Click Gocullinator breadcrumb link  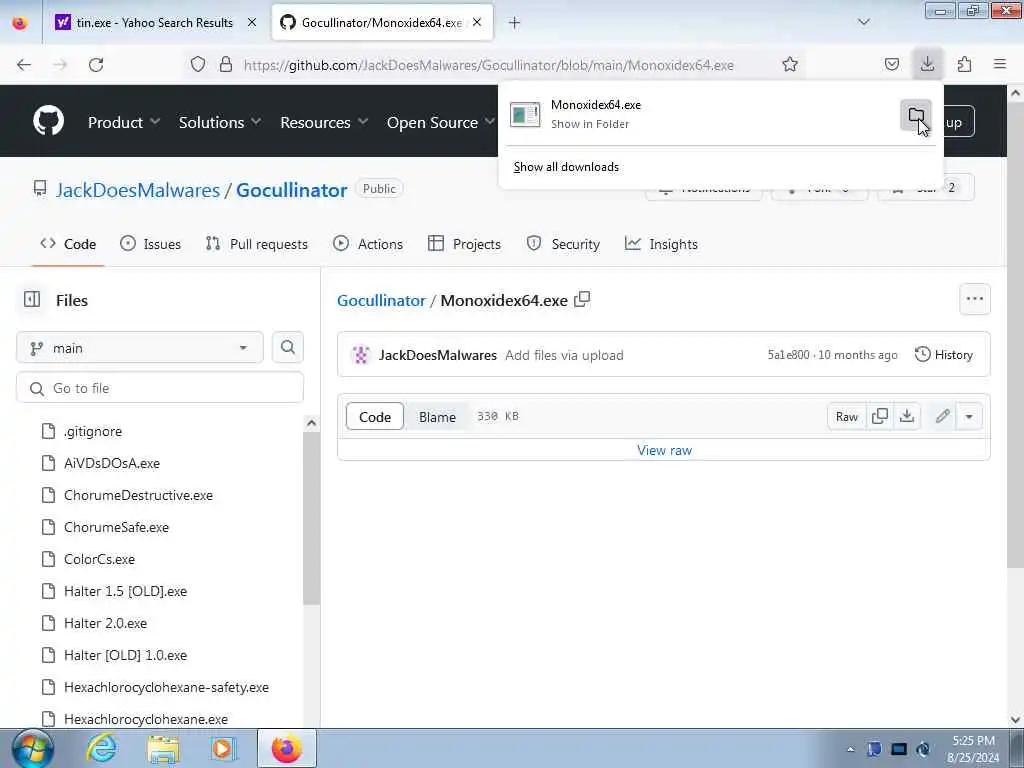pyautogui.click(x=381, y=300)
